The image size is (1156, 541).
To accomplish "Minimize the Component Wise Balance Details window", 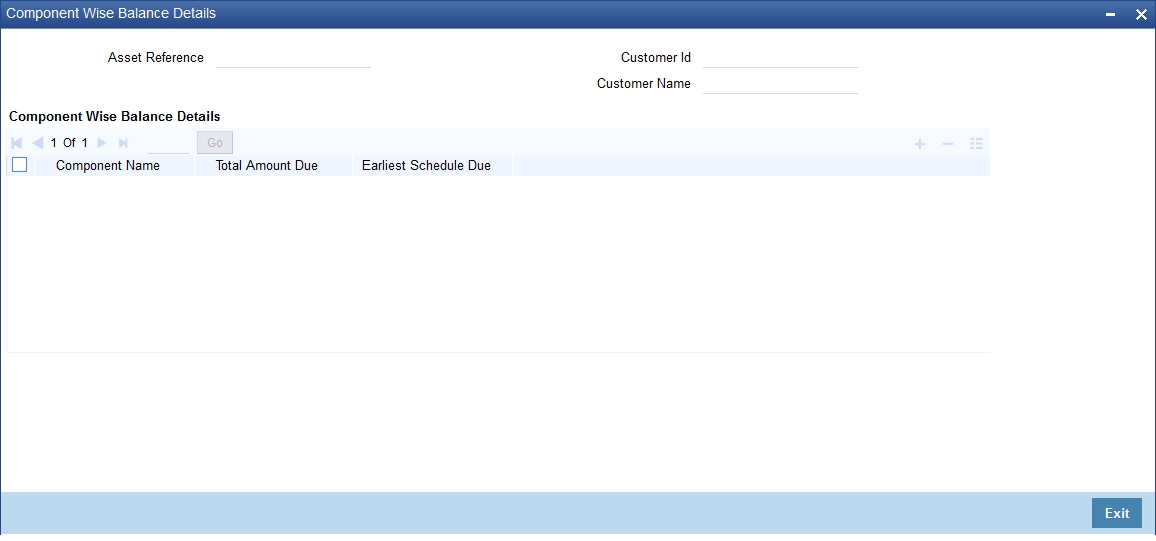I will coord(1110,15).
